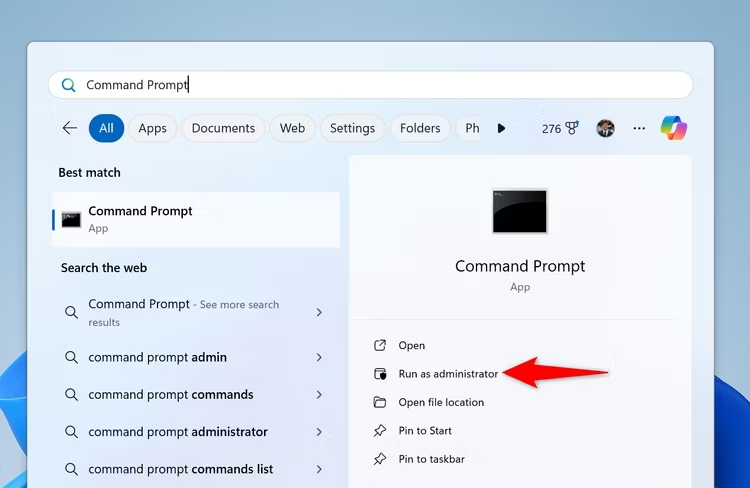The width and height of the screenshot is (750, 488).
Task: Open web suggestion 'command prompt commands'
Action: 196,395
